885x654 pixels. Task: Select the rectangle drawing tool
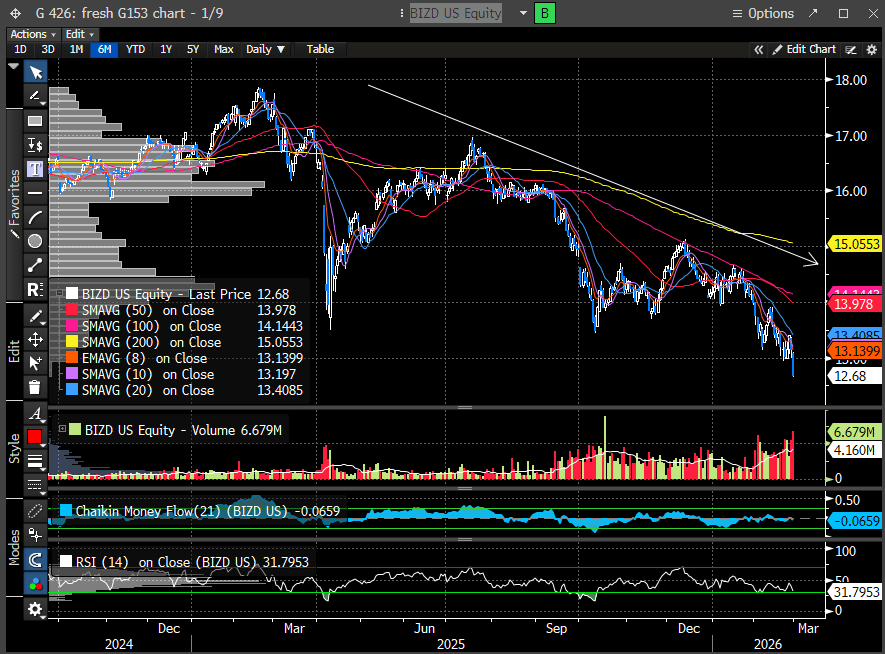(35, 120)
